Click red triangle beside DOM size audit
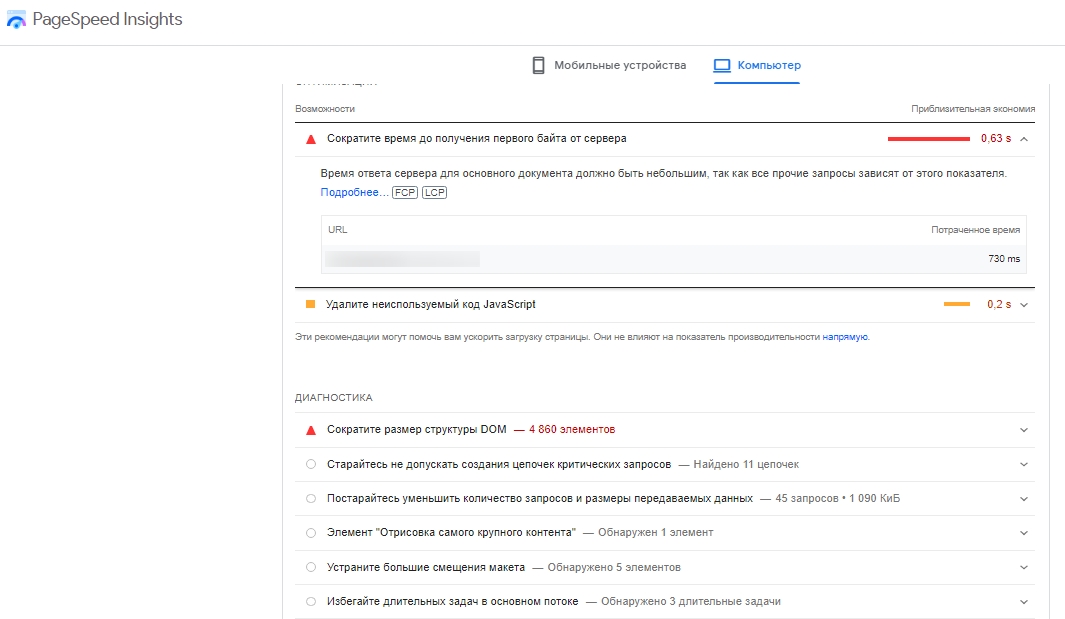This screenshot has height=619, width=1065. (x=310, y=430)
